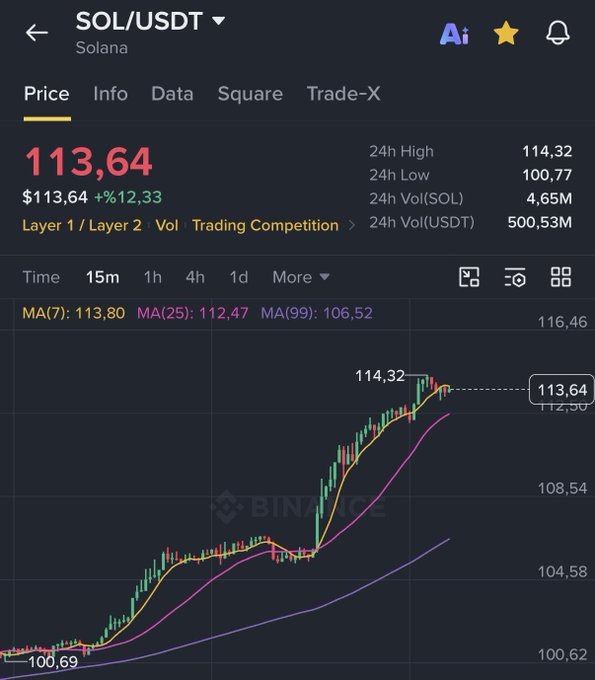Screen dimensions: 595x680
Task: Click the current price tag 113,64 on axis
Action: pyautogui.click(x=562, y=389)
